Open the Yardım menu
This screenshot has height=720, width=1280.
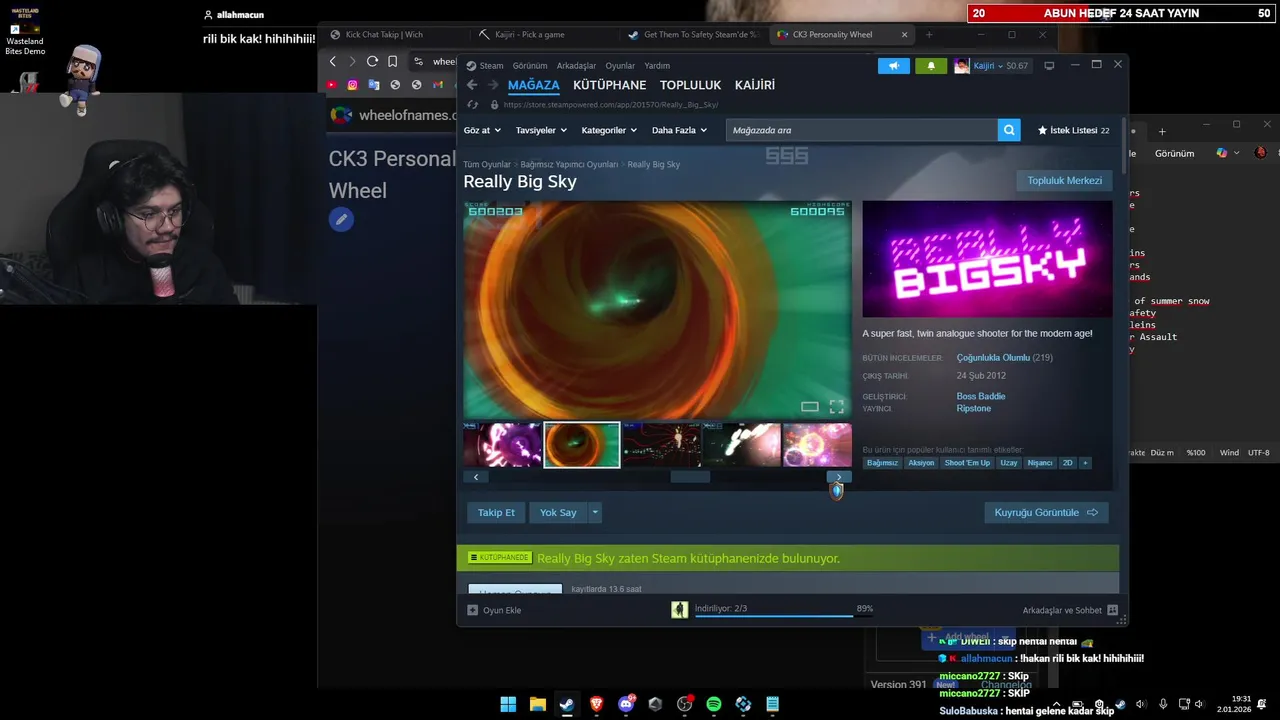[x=657, y=66]
